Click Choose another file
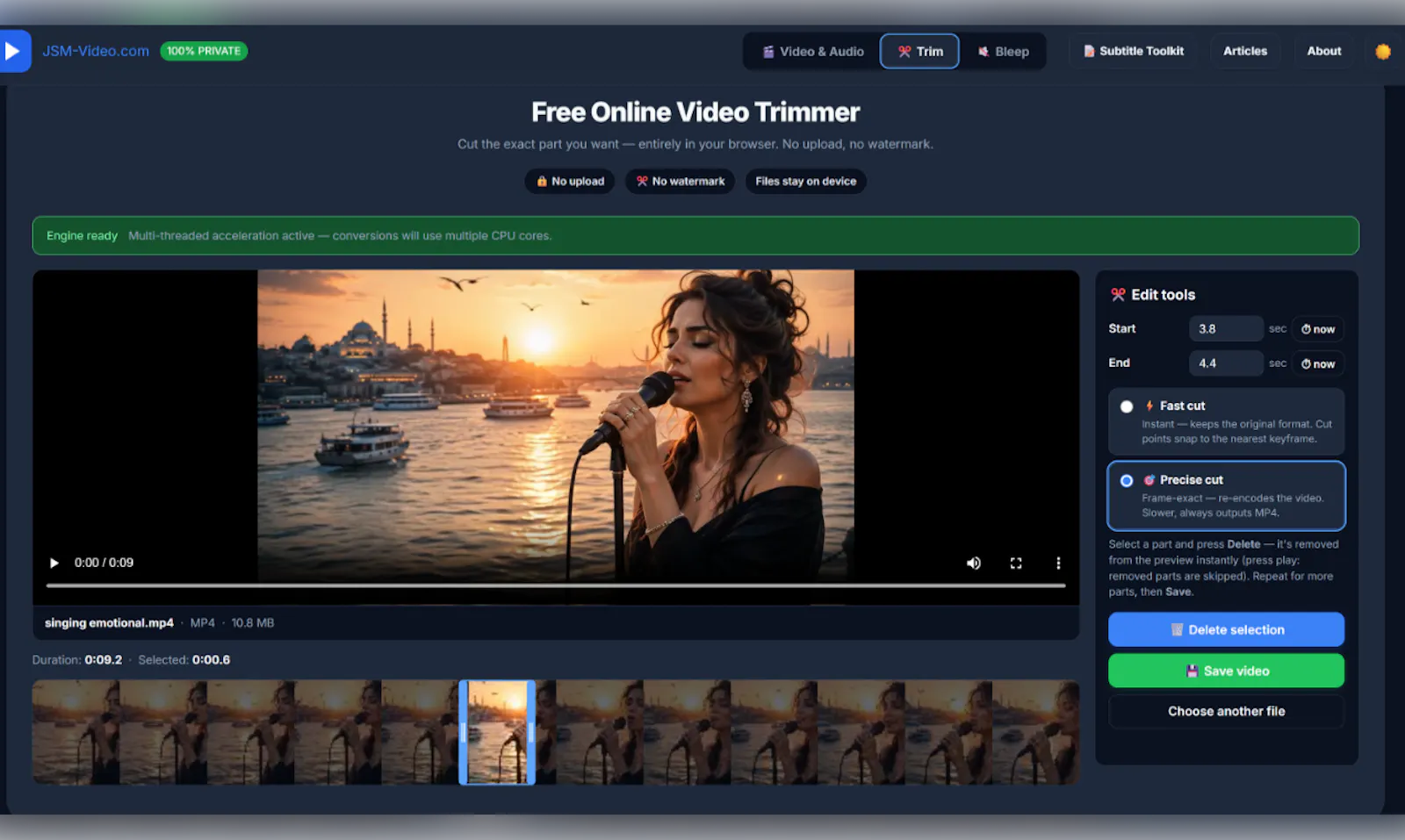This screenshot has height=840, width=1405. [x=1226, y=711]
